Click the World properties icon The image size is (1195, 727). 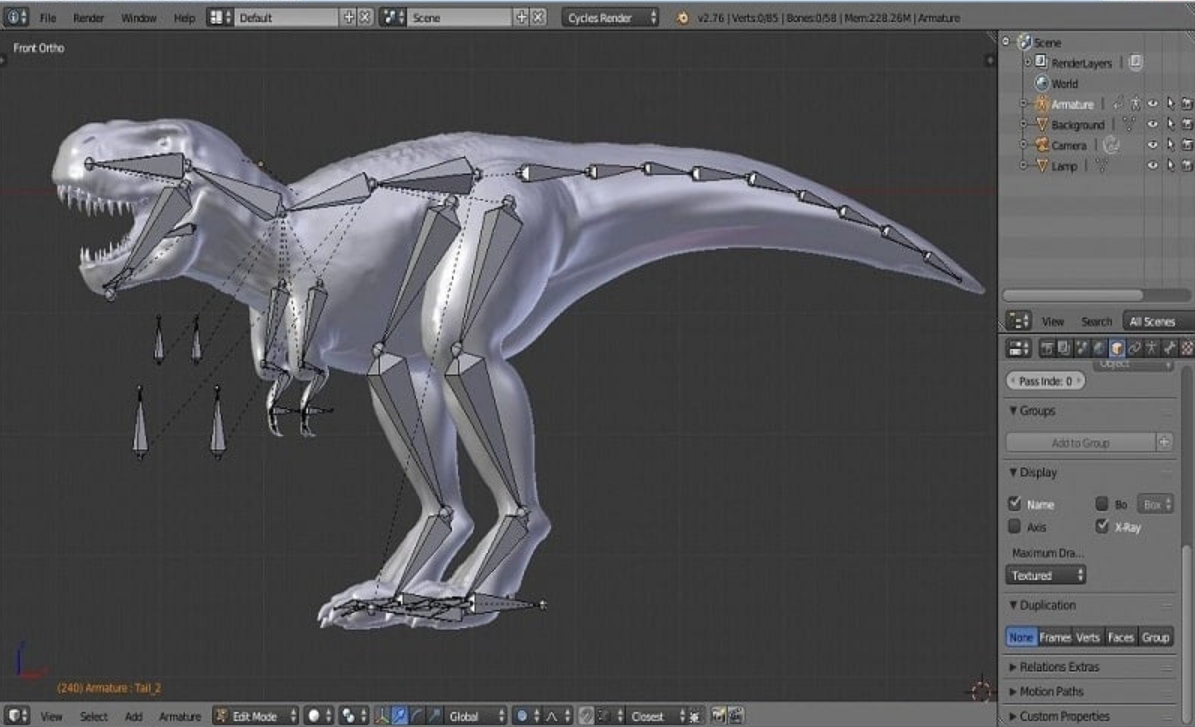1099,348
